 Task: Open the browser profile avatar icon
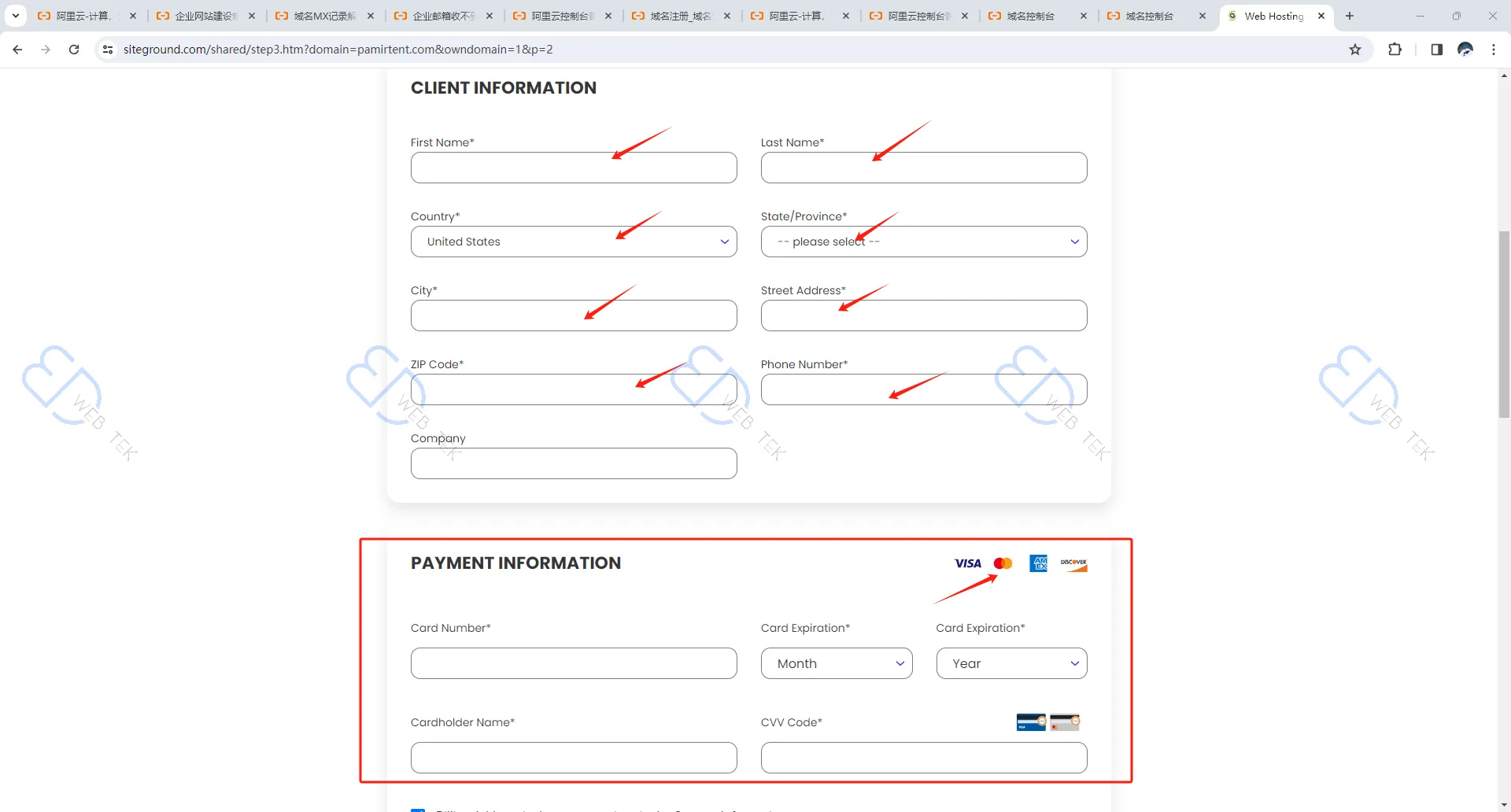1465,50
